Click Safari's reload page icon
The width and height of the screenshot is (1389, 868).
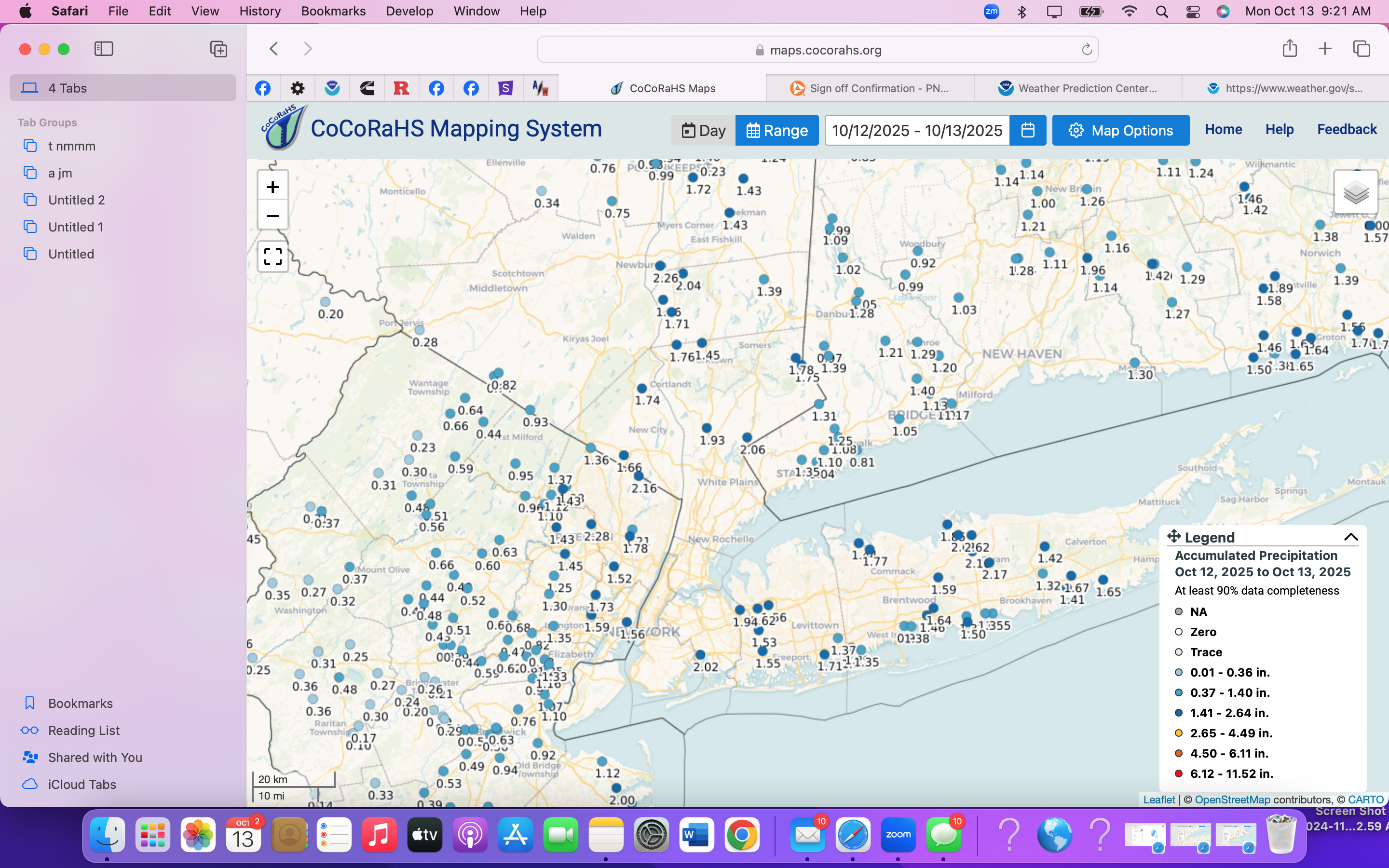1087,50
